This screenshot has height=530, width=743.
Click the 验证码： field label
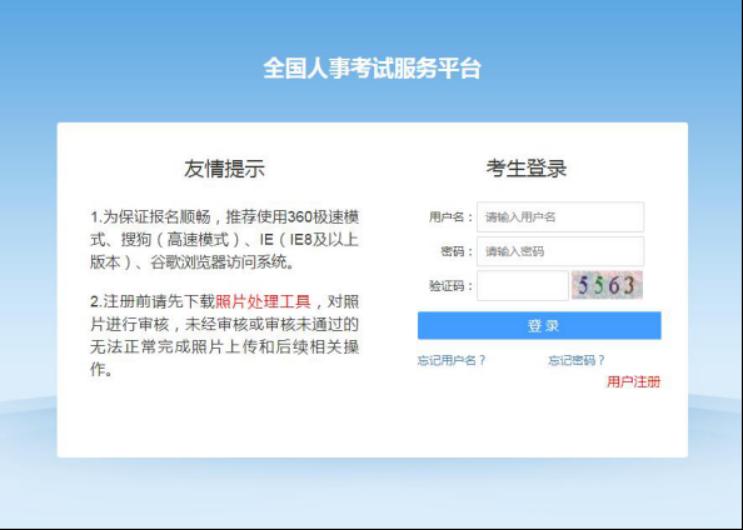tap(449, 287)
